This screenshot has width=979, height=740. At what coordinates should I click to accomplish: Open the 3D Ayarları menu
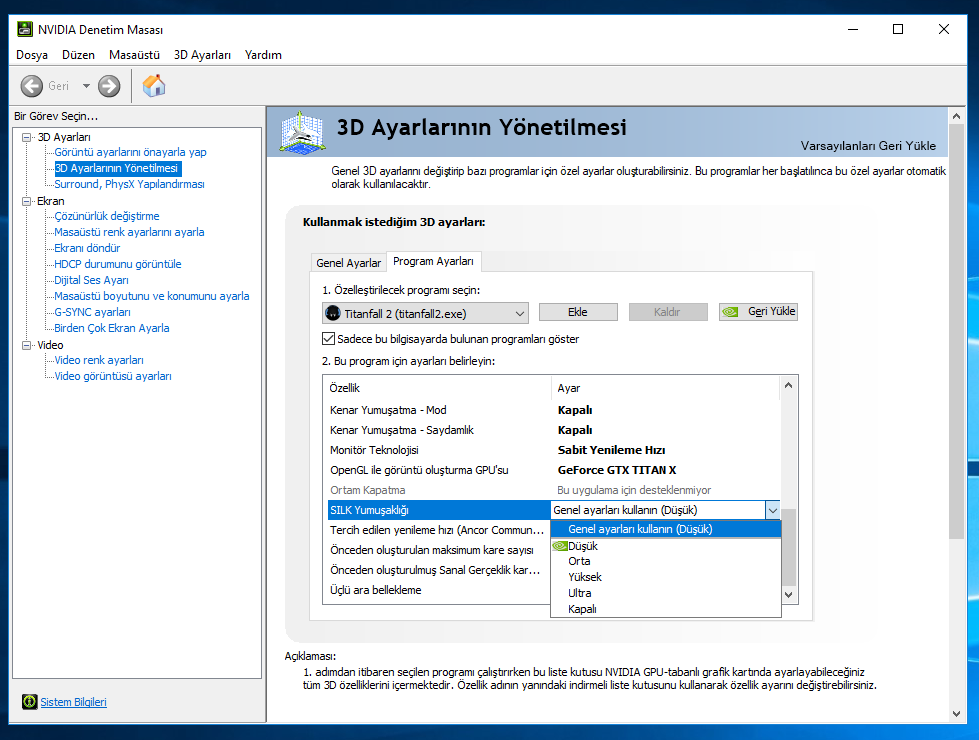pos(202,55)
